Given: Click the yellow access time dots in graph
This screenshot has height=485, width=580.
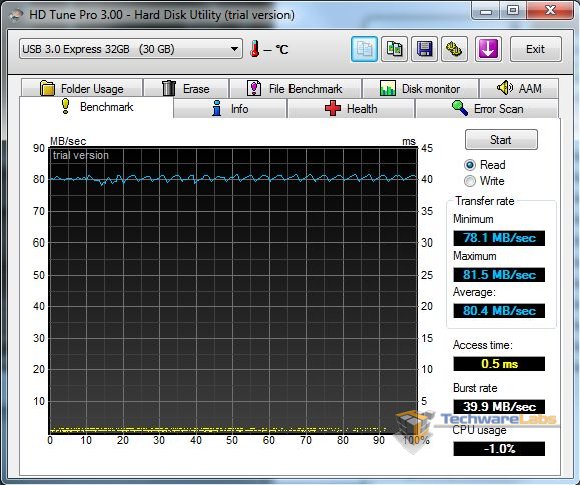Looking at the screenshot, I should tap(218, 430).
